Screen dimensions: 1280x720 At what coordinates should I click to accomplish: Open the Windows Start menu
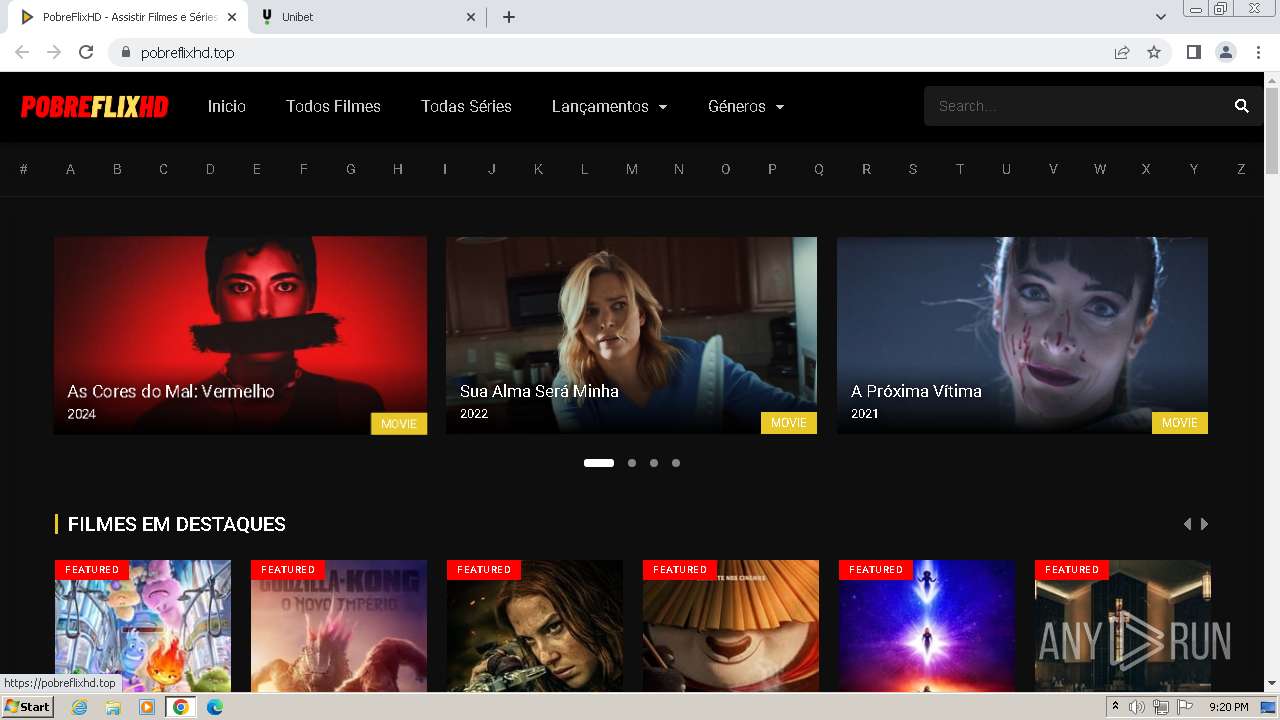click(28, 707)
